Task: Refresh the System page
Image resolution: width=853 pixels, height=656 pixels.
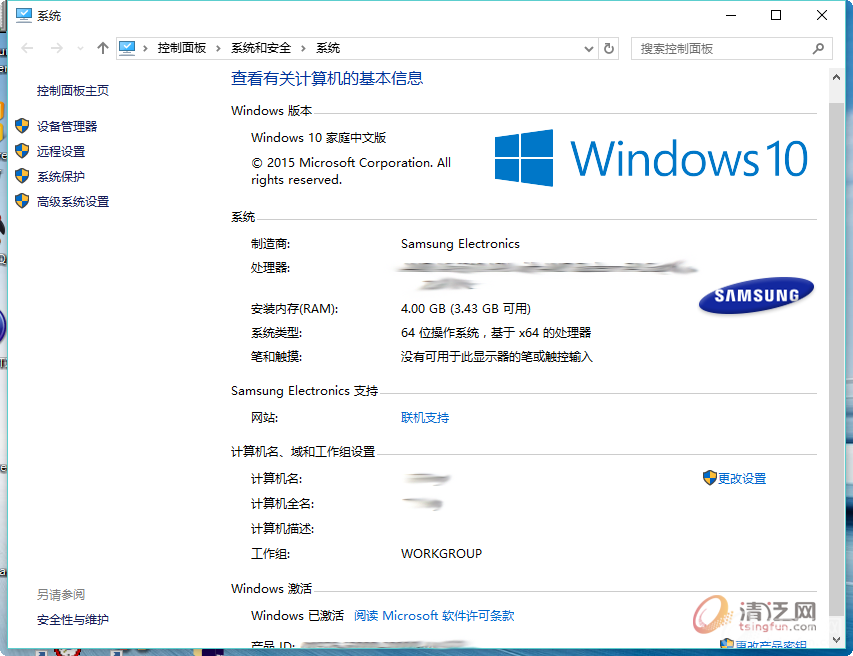Action: point(609,48)
